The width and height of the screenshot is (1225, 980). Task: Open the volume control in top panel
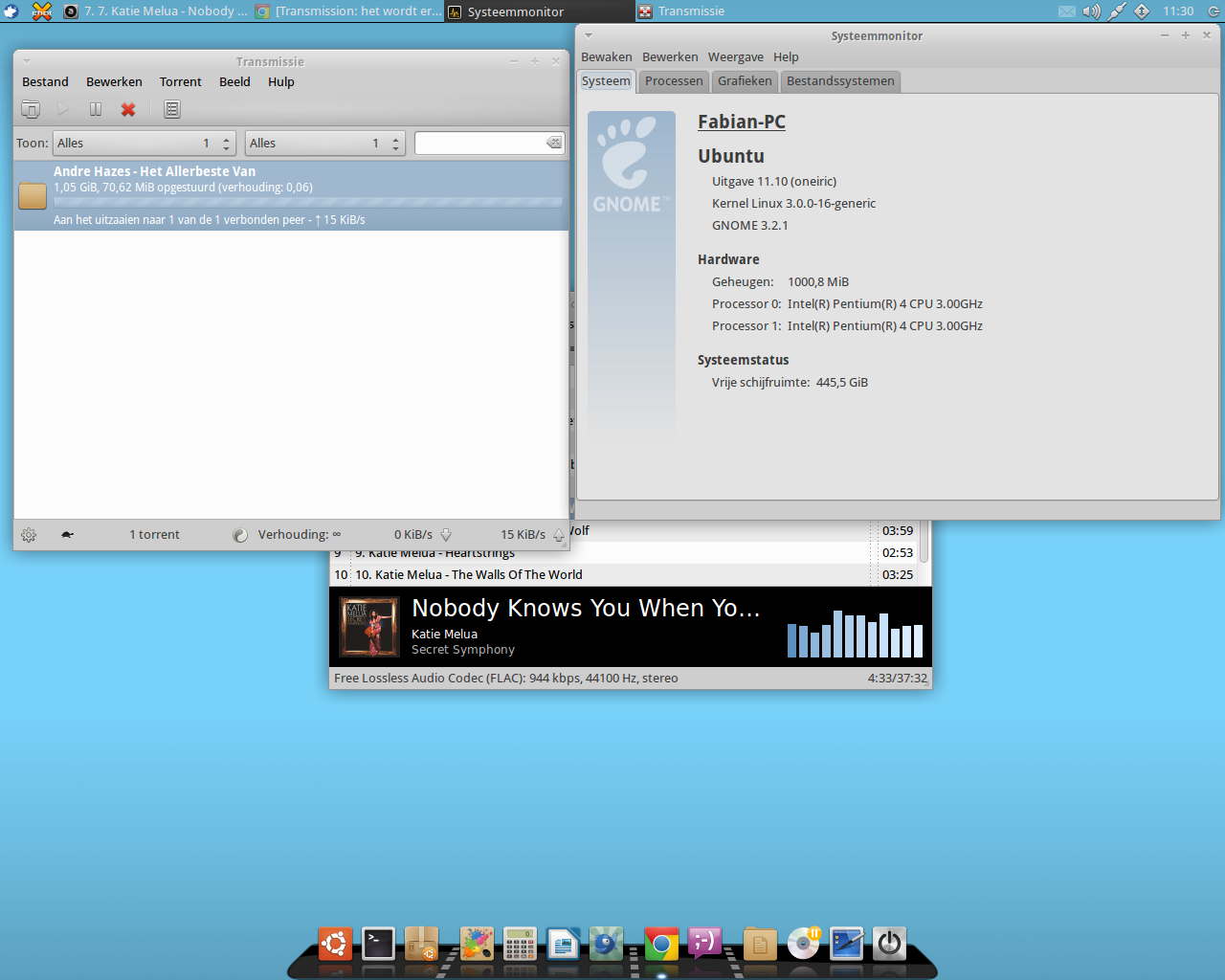click(1092, 11)
